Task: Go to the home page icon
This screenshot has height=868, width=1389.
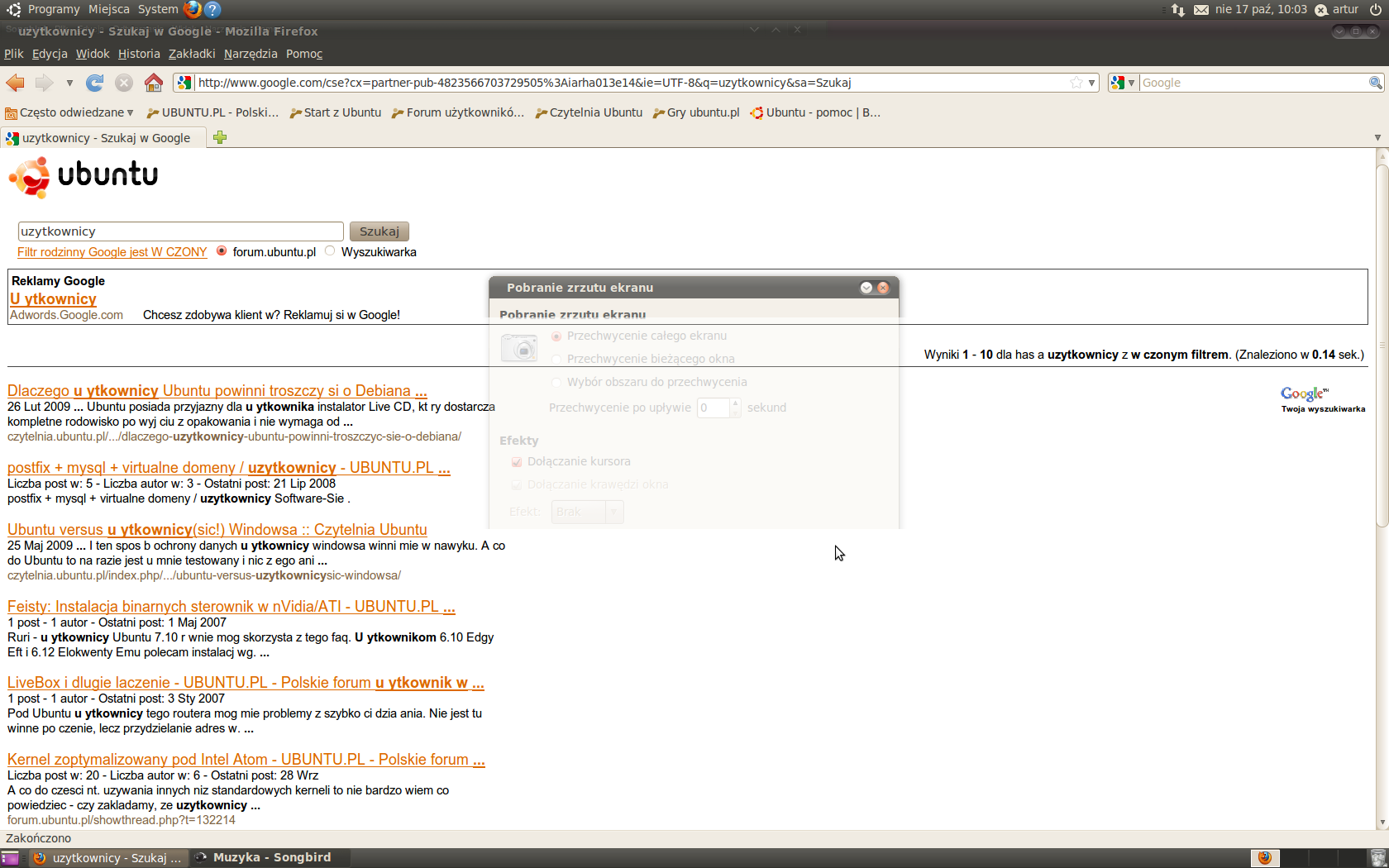Action: pyautogui.click(x=153, y=83)
